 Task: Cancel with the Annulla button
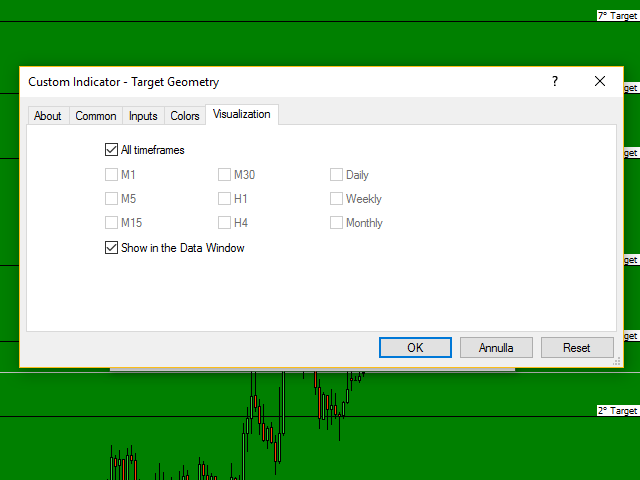496,348
